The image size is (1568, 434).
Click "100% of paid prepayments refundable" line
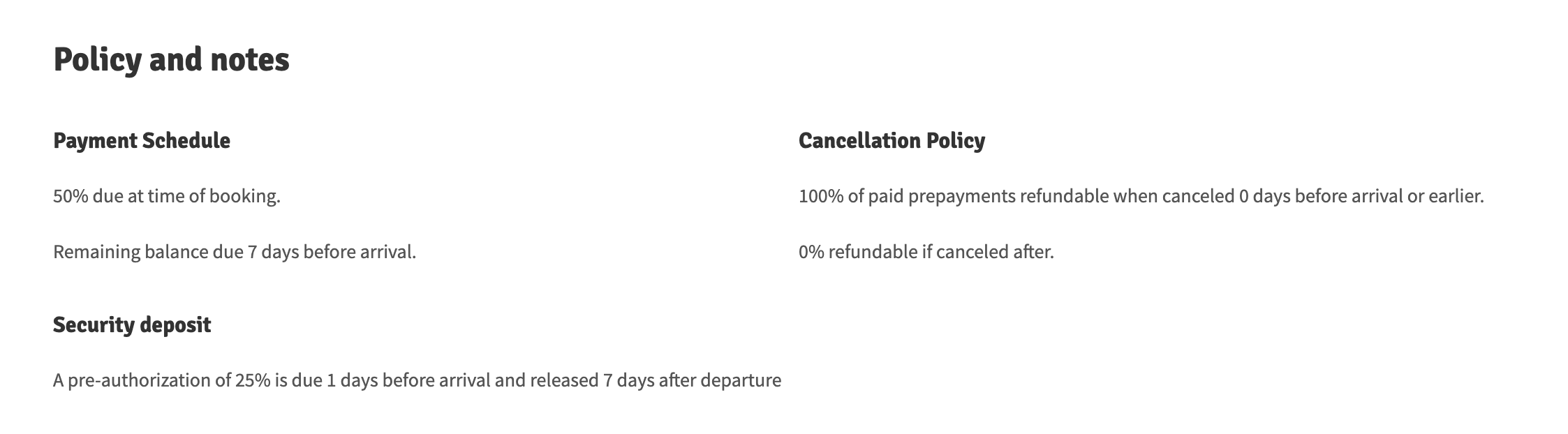coord(1141,196)
